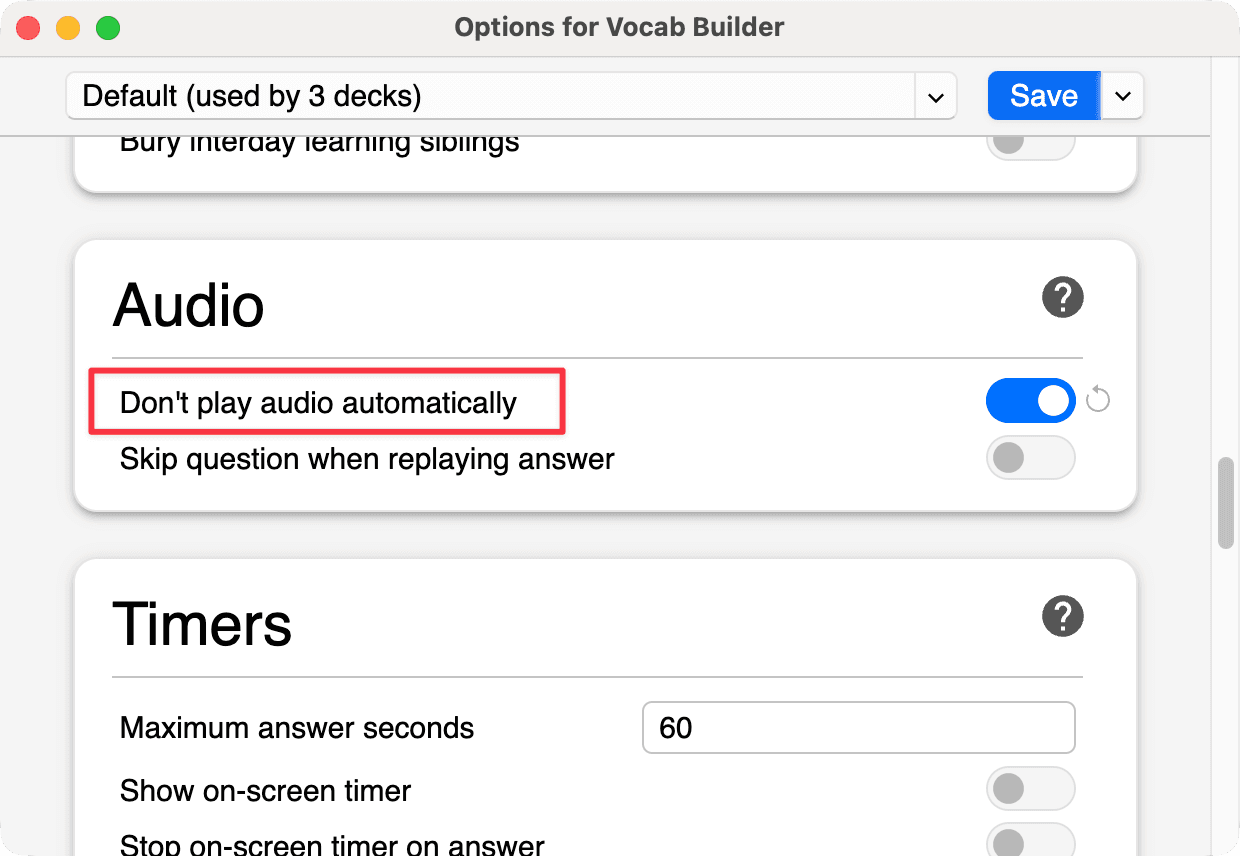Screen dimensions: 1240x856
Task: Click the Audio section heading
Action: pyautogui.click(x=189, y=306)
